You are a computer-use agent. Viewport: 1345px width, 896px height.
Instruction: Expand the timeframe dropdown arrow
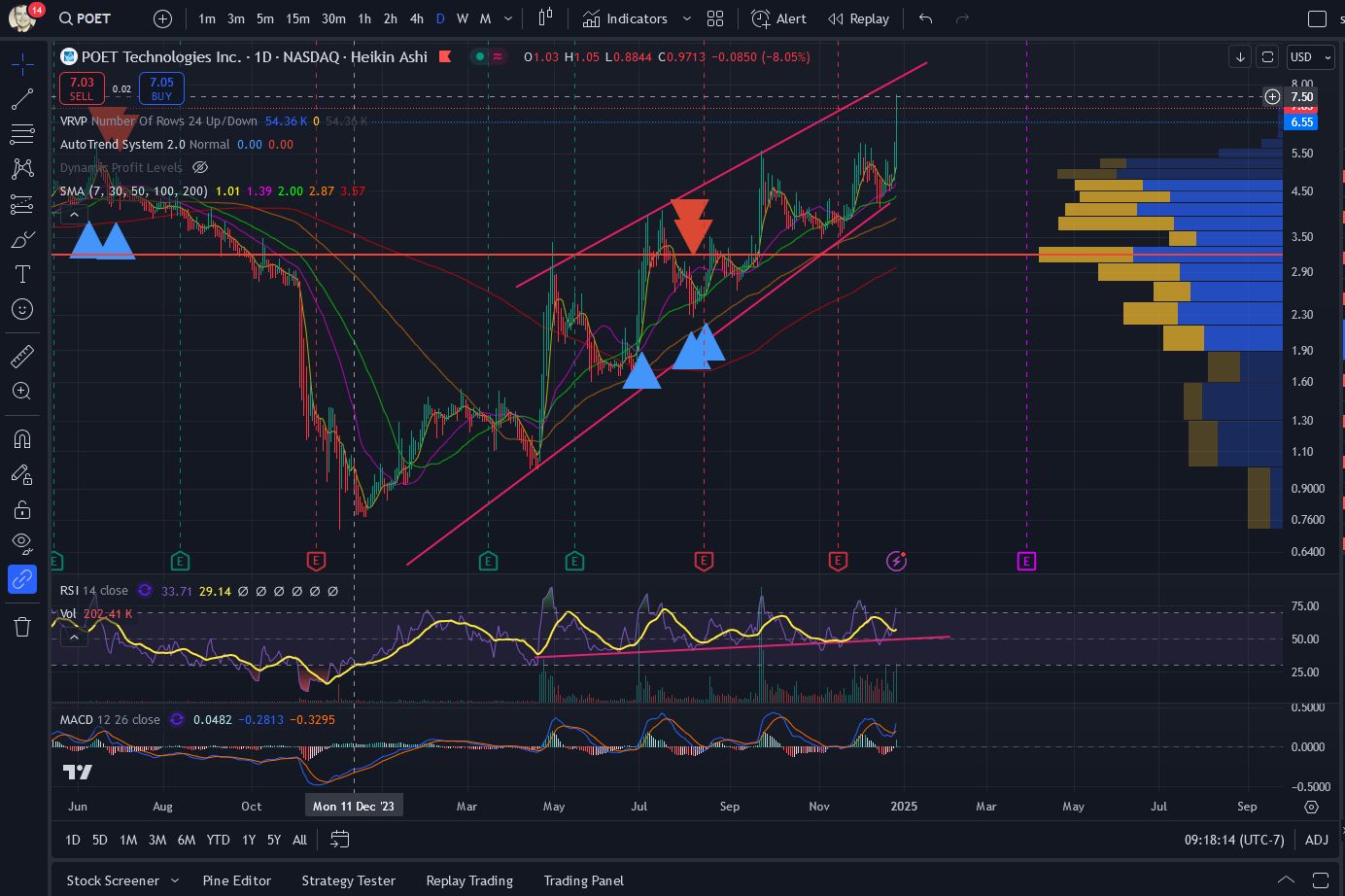(508, 18)
